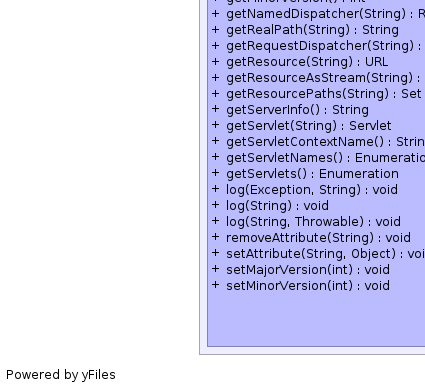Click the empty area below setMinorVersion in class box

tap(316, 320)
